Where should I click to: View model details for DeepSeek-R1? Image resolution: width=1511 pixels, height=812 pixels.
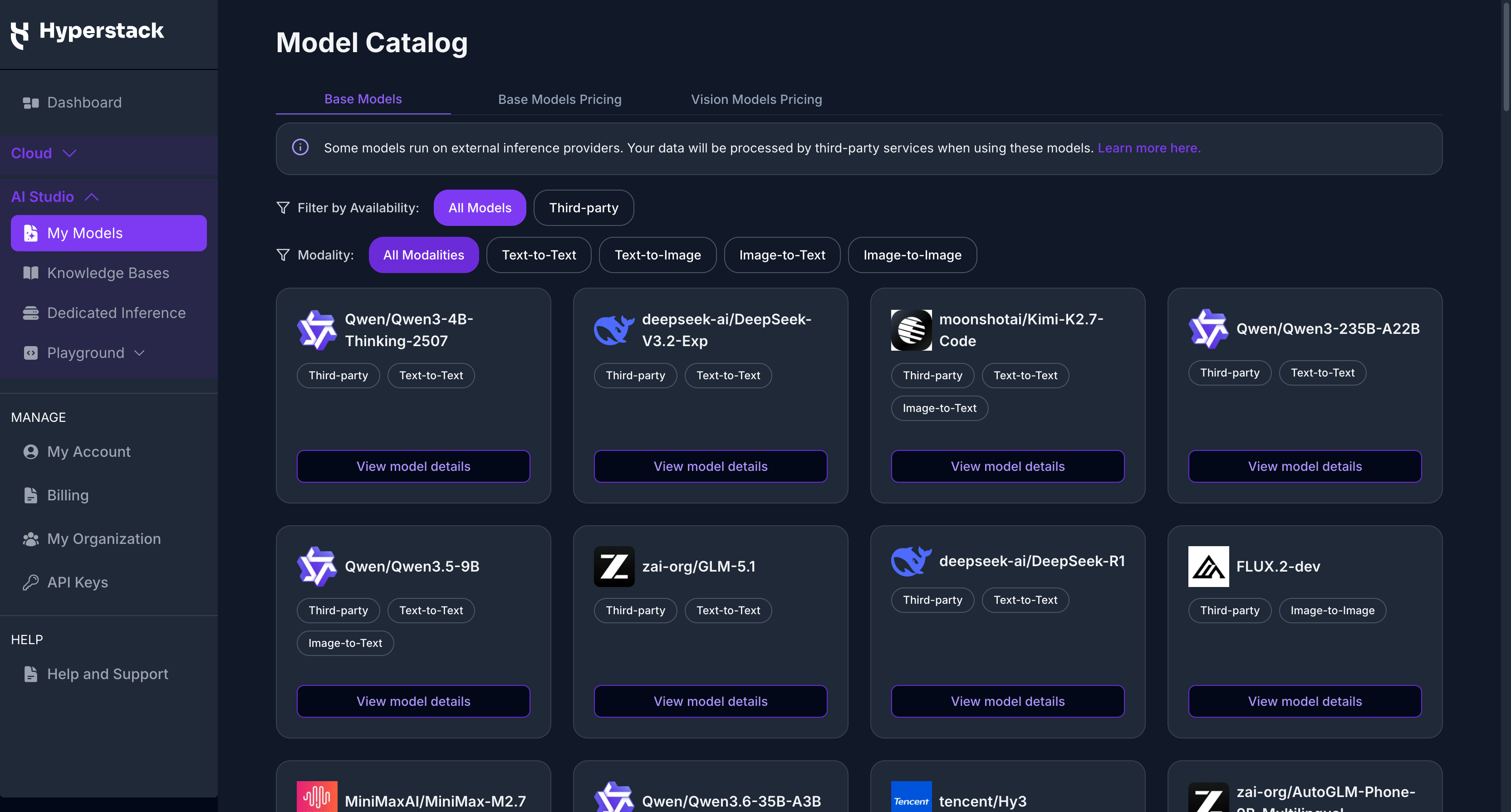(x=1008, y=701)
